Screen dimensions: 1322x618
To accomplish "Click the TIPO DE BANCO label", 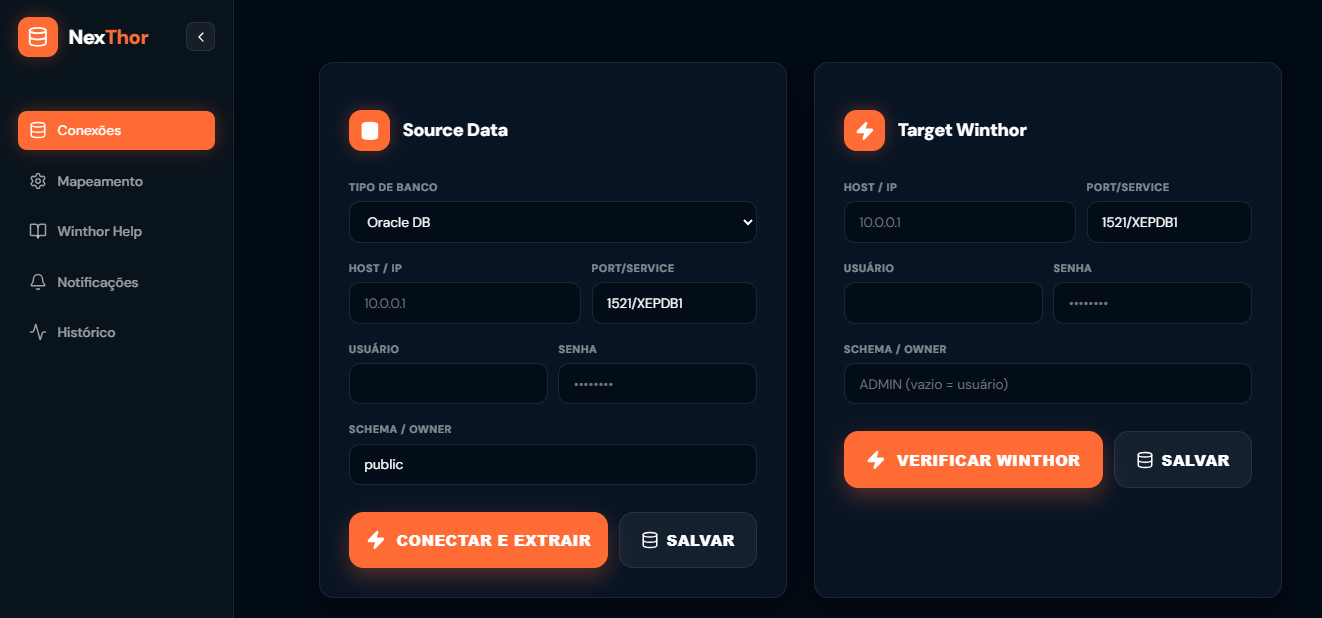I will (x=393, y=187).
